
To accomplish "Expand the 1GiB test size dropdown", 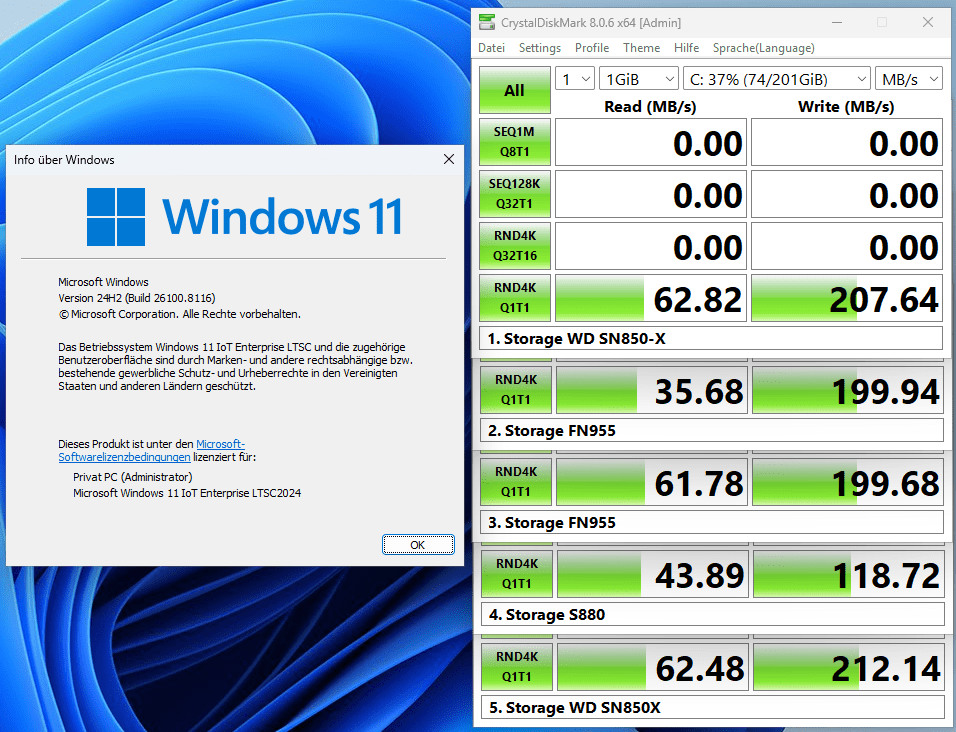I will click(x=639, y=79).
